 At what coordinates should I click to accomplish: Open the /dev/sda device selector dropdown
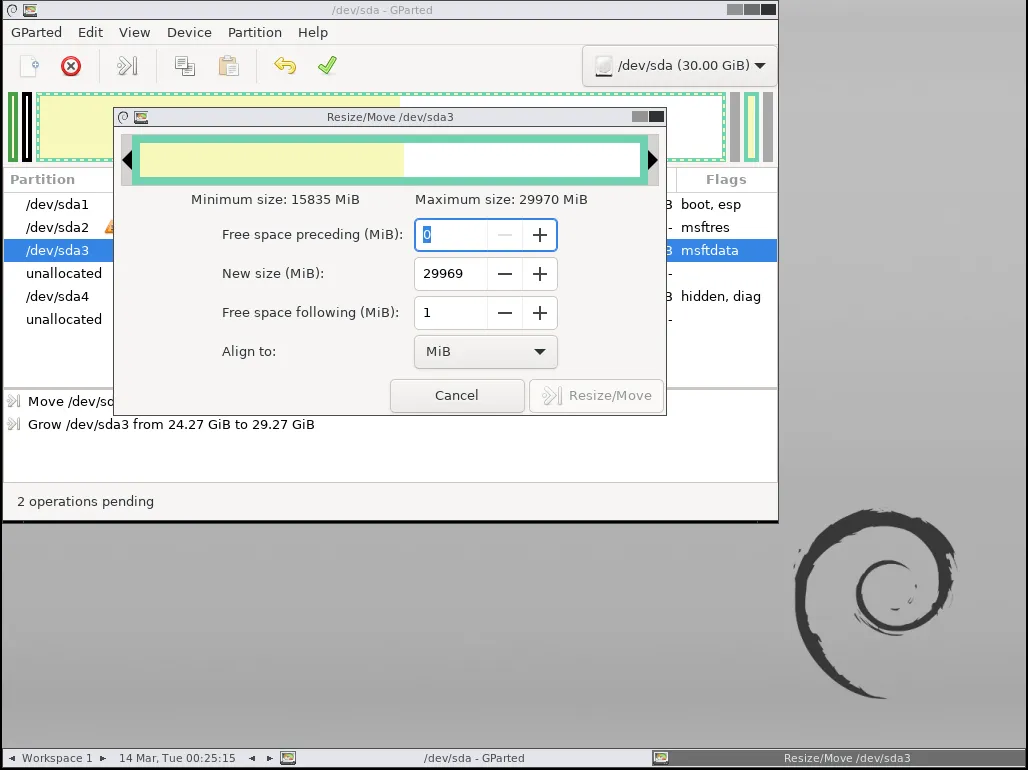click(678, 66)
